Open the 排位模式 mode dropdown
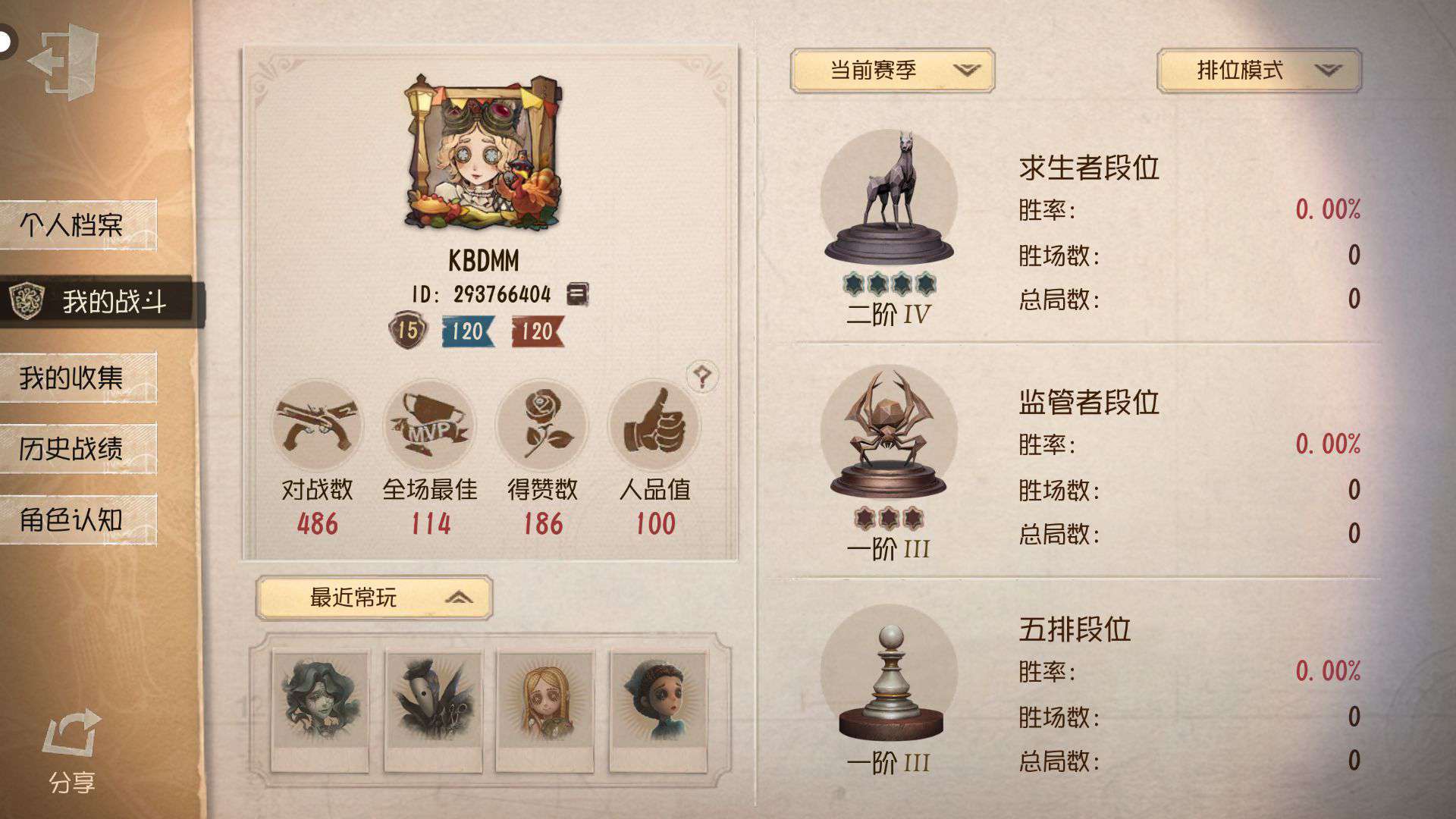 1259,71
